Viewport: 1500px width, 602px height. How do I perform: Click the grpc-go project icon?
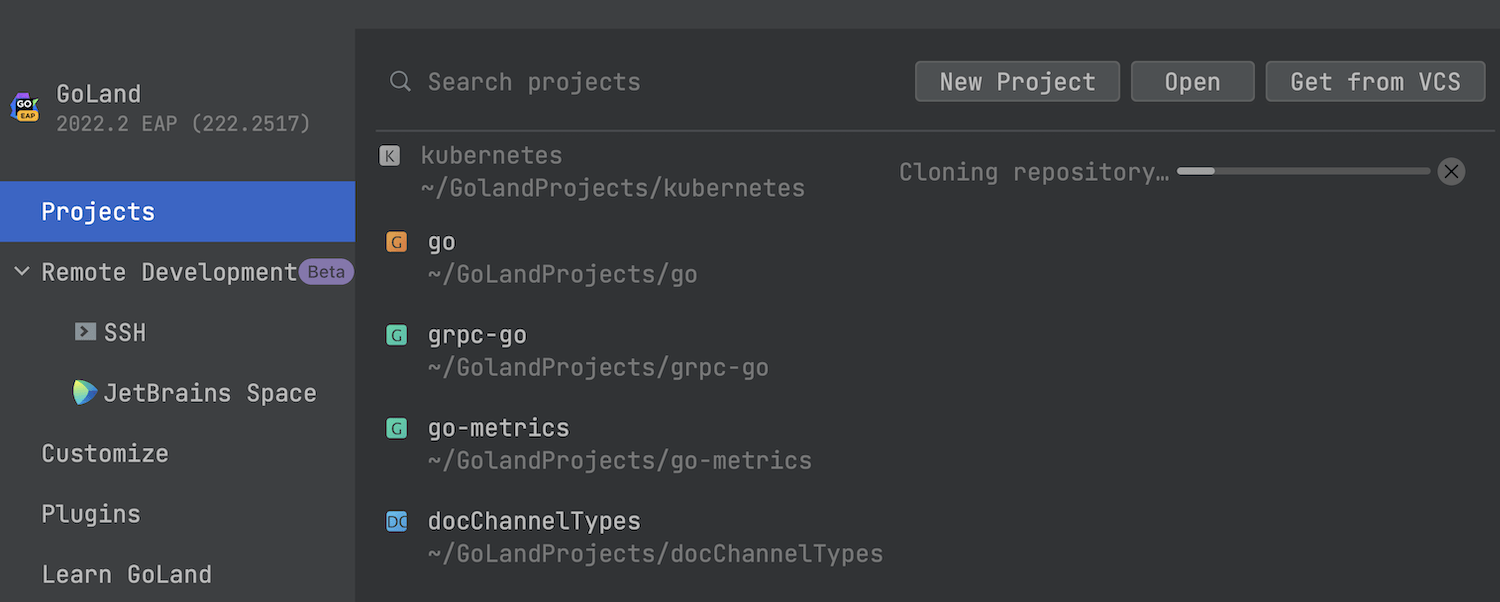pos(397,336)
